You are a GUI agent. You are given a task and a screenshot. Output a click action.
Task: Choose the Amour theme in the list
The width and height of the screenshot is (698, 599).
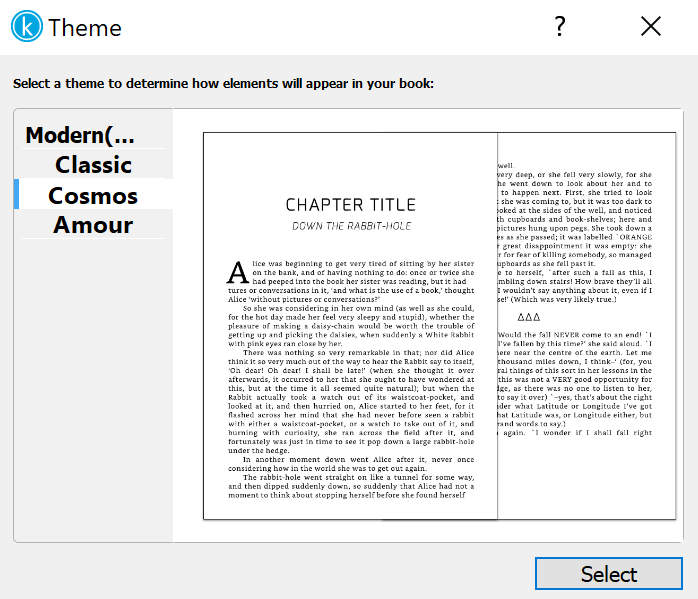pyautogui.click(x=93, y=224)
